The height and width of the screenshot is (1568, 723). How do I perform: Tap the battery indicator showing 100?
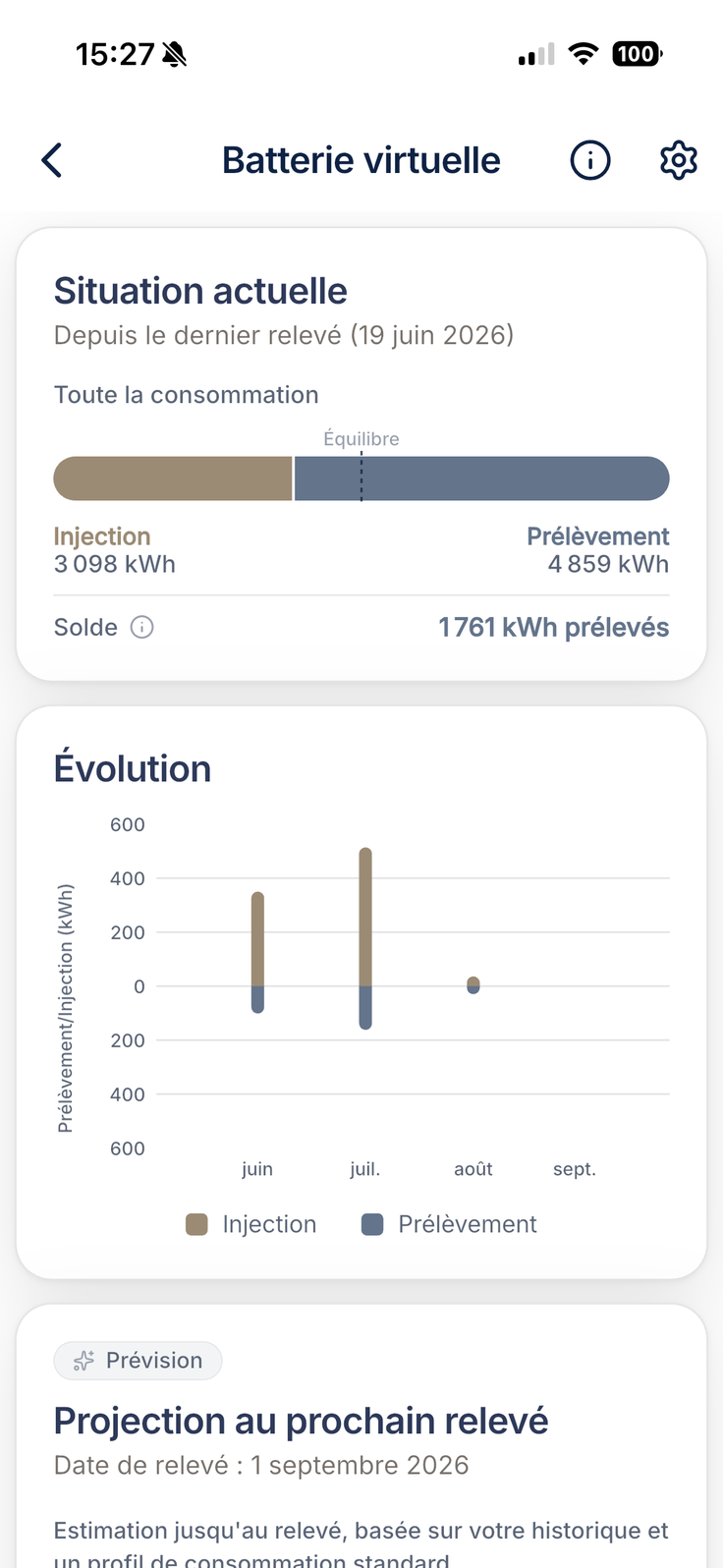(x=638, y=54)
